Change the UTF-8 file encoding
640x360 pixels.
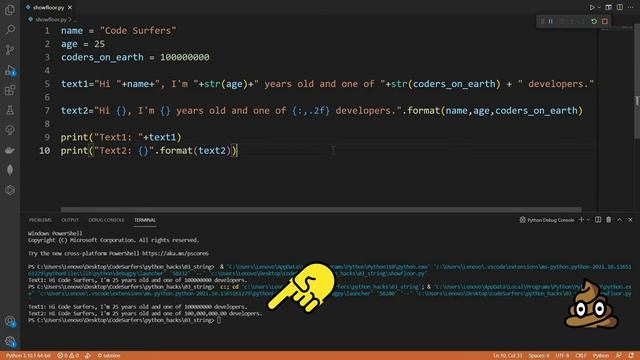tap(562, 356)
